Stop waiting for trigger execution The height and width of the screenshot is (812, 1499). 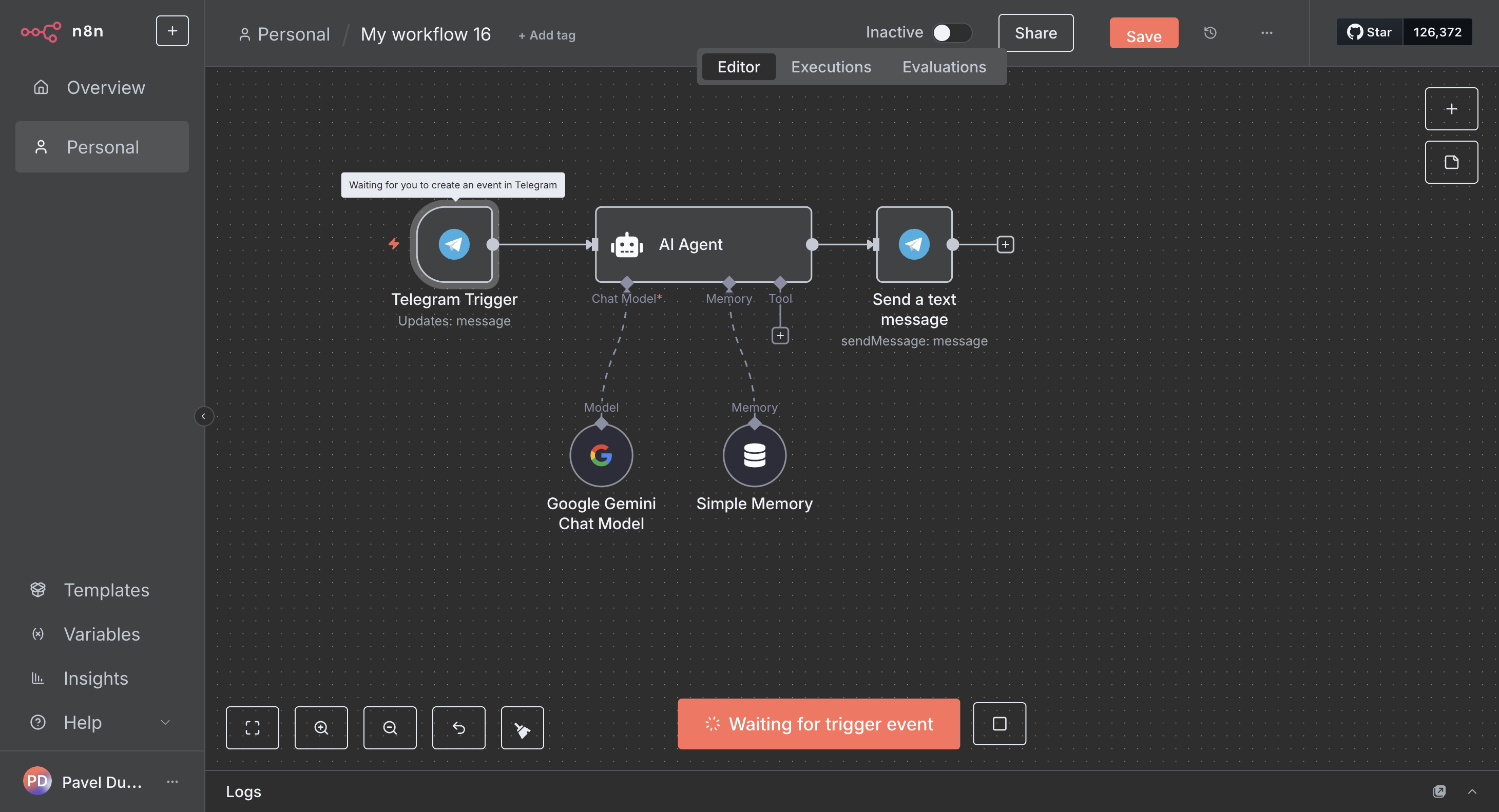pyautogui.click(x=999, y=724)
